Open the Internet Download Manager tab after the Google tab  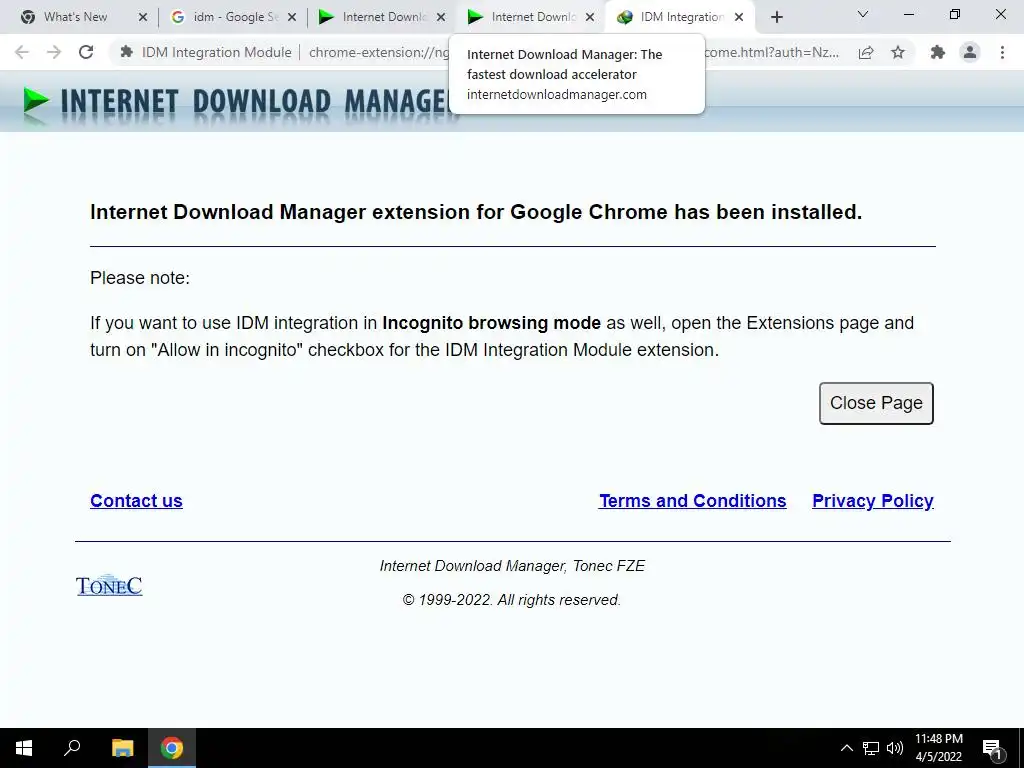click(379, 17)
